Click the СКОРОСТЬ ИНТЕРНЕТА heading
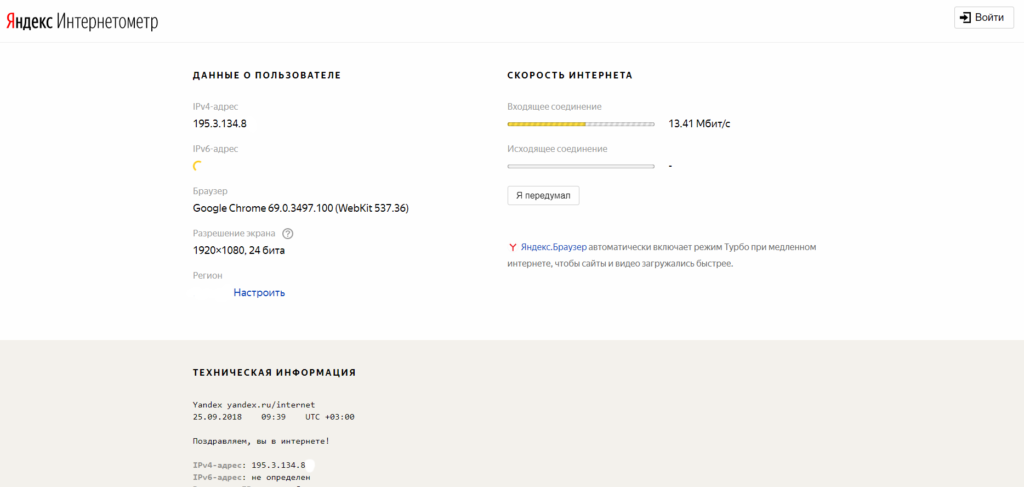Image resolution: width=1024 pixels, height=487 pixels. (x=569, y=76)
